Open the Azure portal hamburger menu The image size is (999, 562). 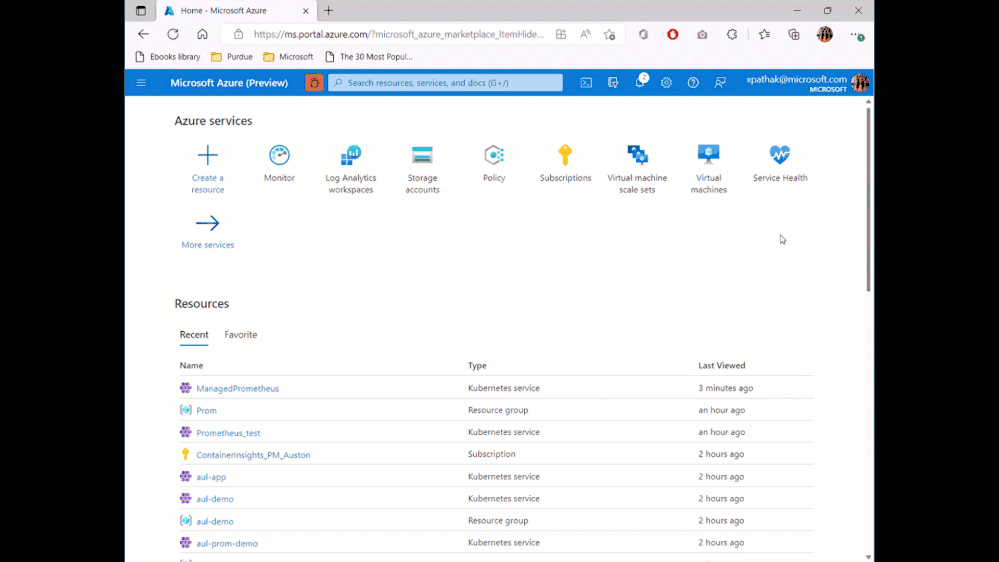pyautogui.click(x=141, y=83)
